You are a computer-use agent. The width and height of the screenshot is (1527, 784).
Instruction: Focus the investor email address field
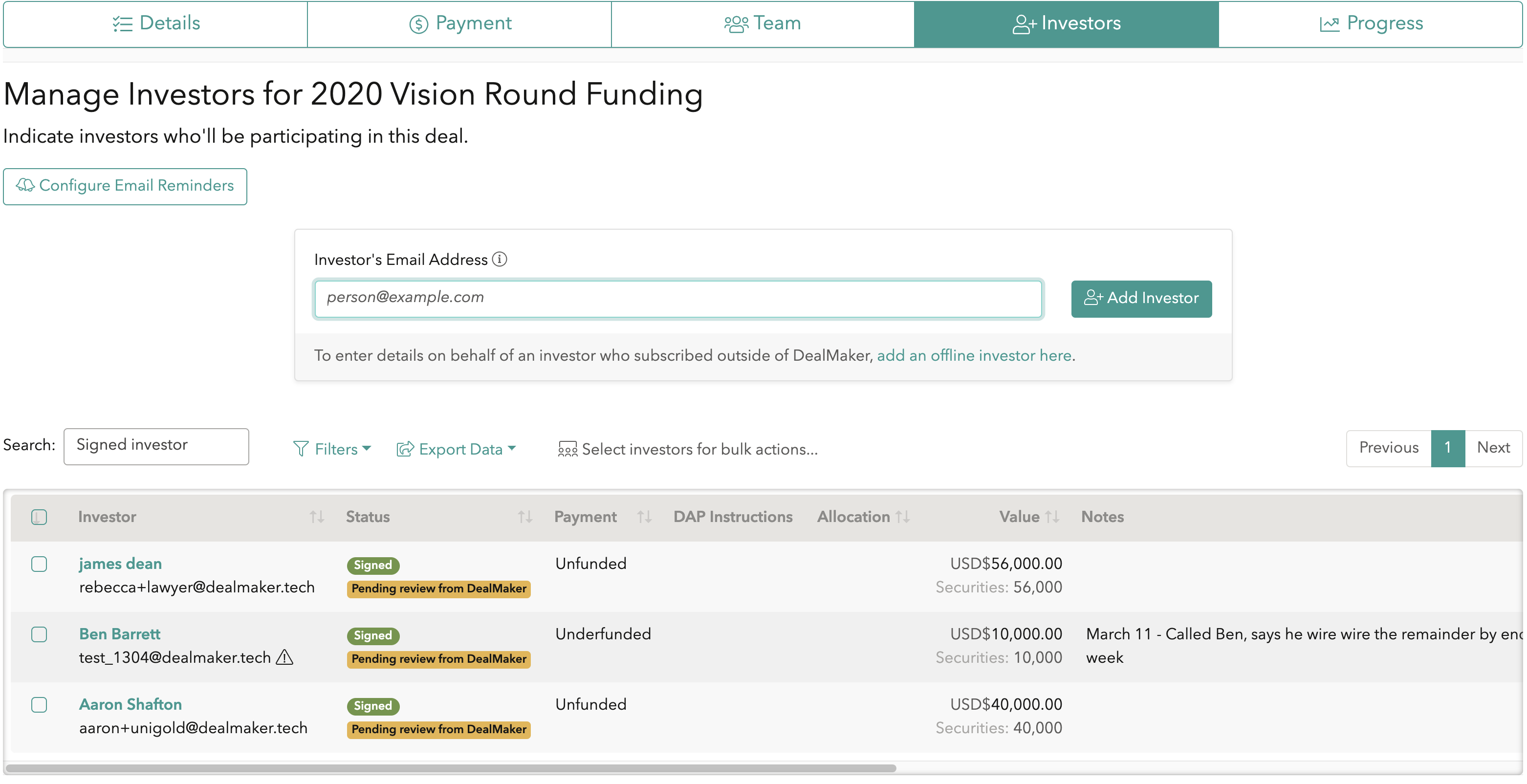pos(677,298)
